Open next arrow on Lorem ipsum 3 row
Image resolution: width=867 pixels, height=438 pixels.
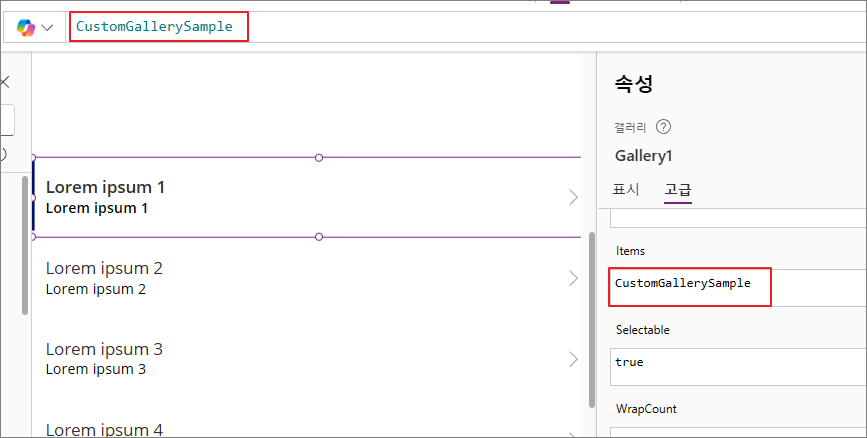pos(573,359)
